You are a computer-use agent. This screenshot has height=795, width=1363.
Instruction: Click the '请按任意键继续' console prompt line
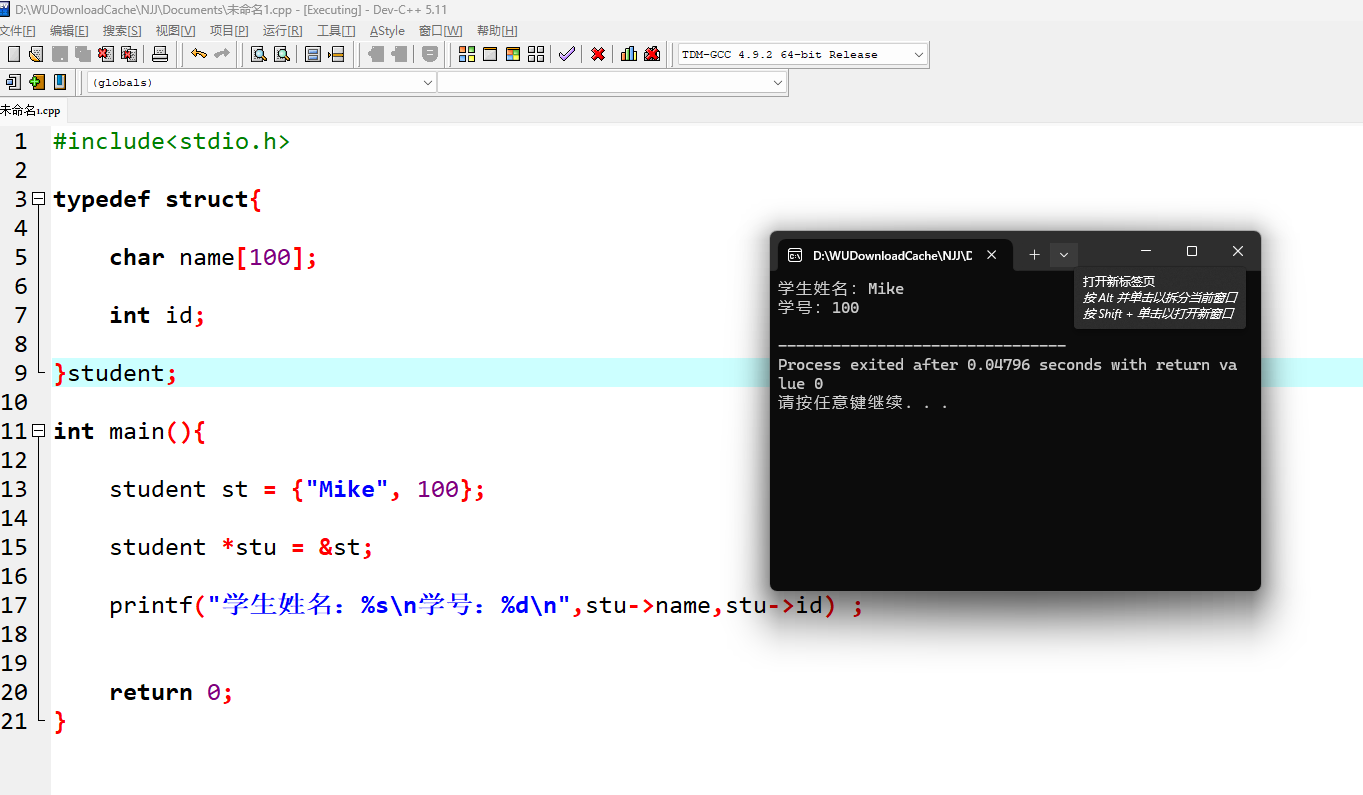coord(863,403)
